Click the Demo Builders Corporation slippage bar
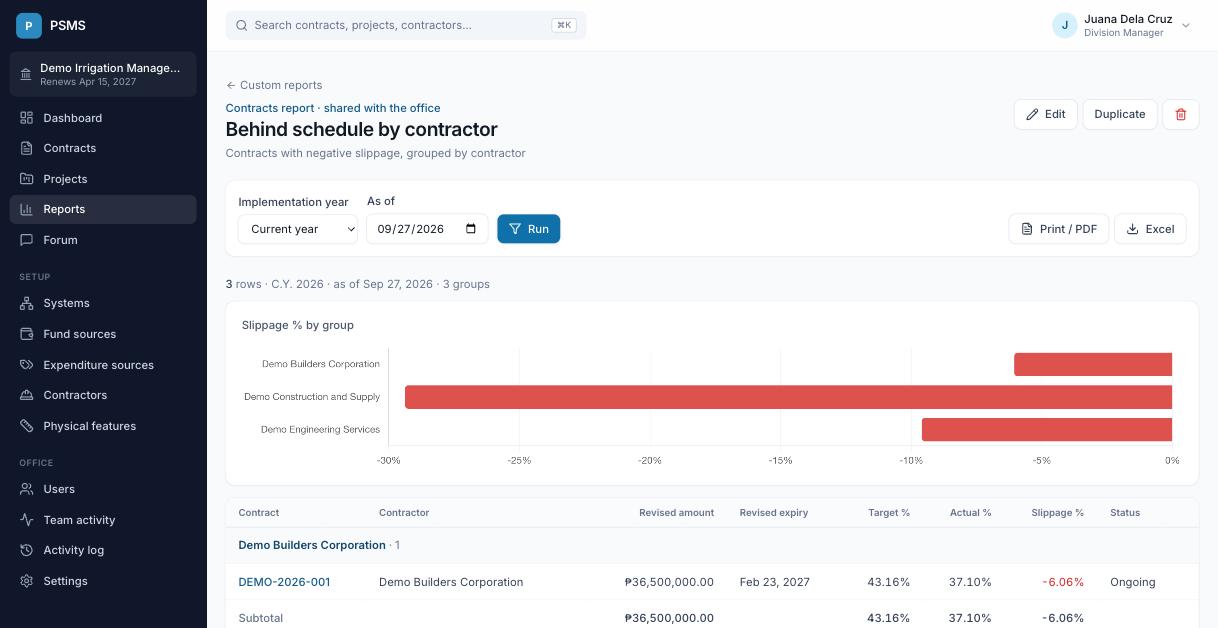1218x628 pixels. [x=1093, y=364]
